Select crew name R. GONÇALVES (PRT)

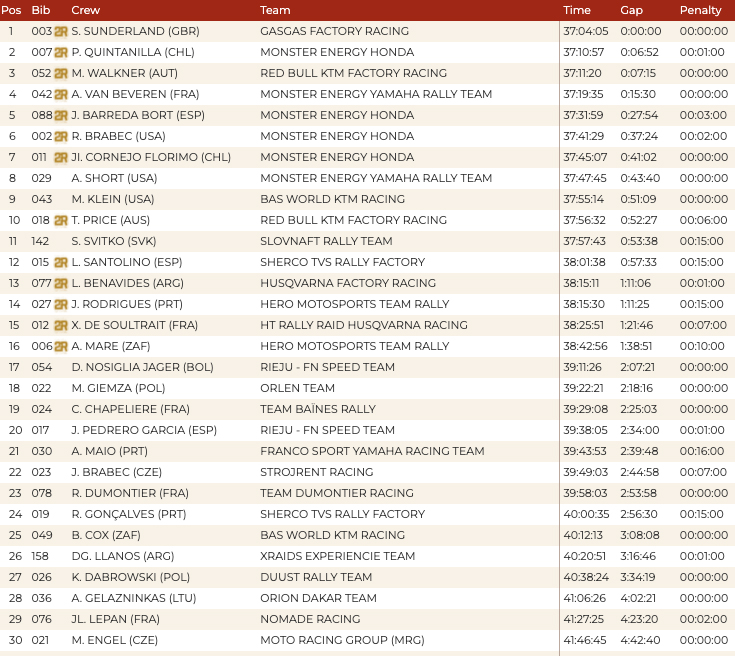tap(129, 514)
